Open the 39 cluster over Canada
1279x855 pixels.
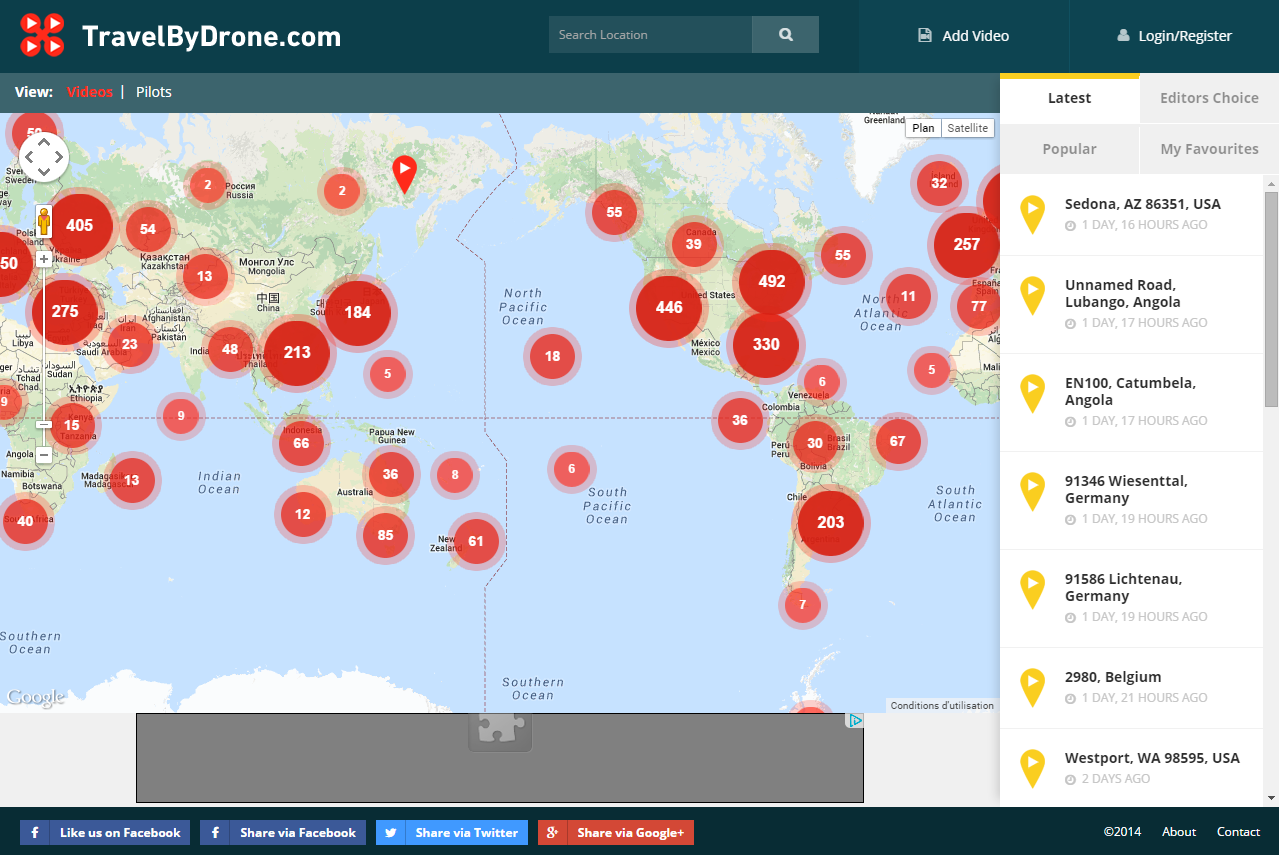point(694,244)
